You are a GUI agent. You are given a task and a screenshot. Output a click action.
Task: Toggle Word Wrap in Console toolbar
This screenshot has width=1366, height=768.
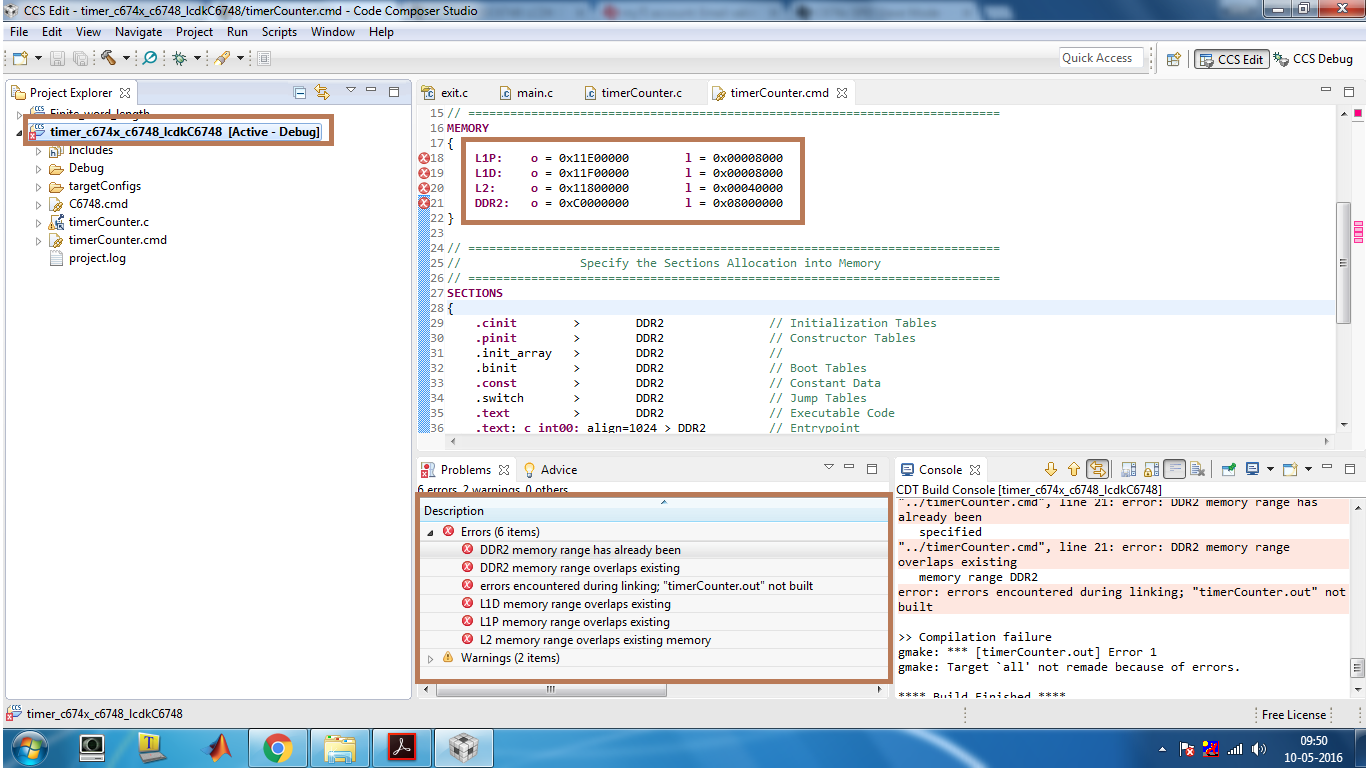point(1175,469)
